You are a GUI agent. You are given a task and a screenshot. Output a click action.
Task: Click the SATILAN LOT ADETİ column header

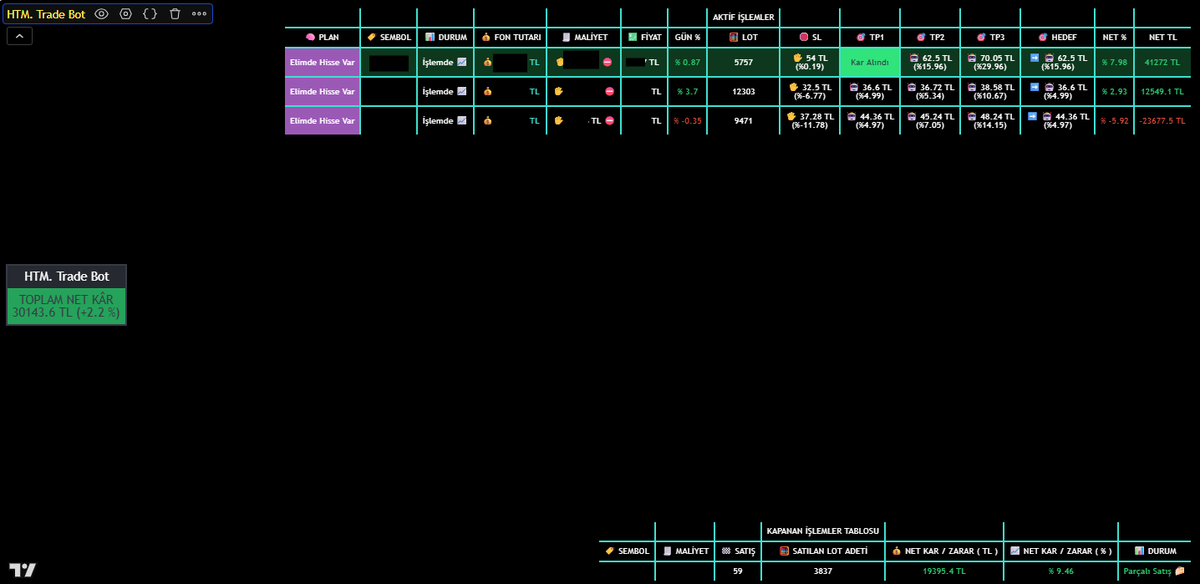click(x=823, y=551)
